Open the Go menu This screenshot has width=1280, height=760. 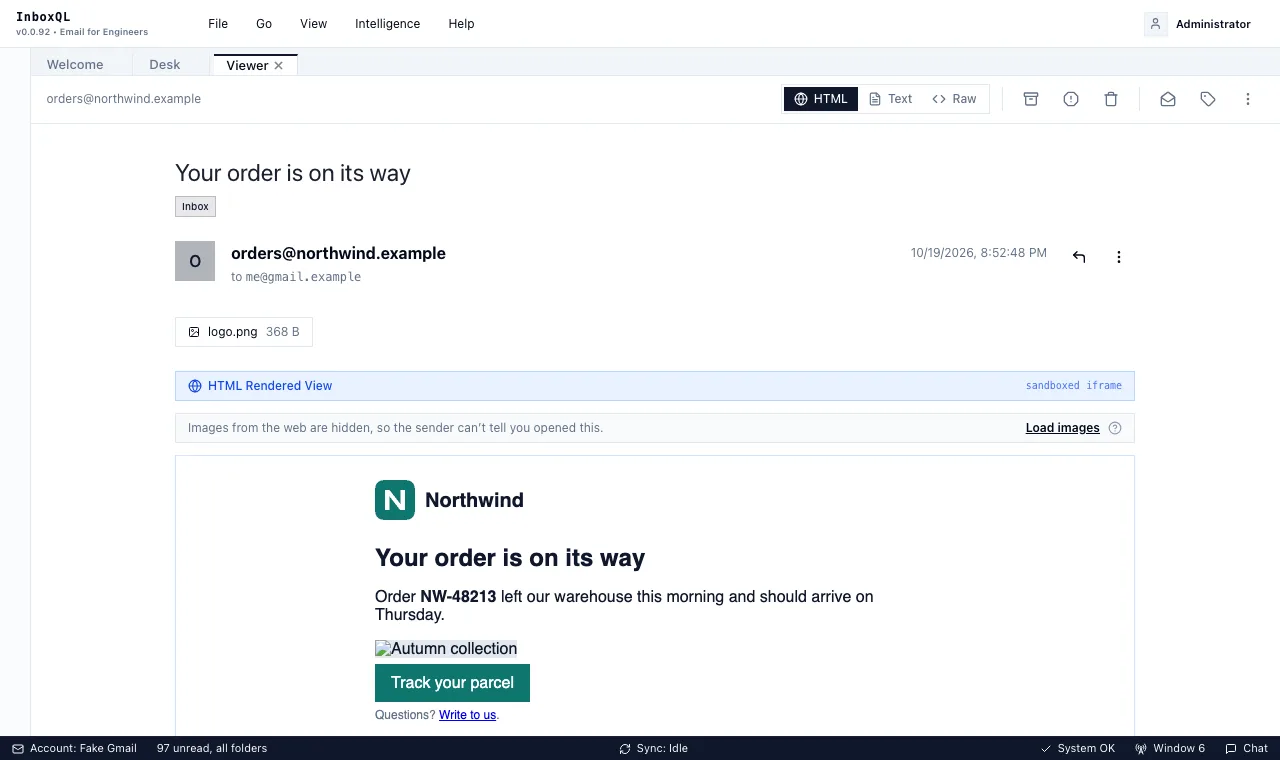264,24
